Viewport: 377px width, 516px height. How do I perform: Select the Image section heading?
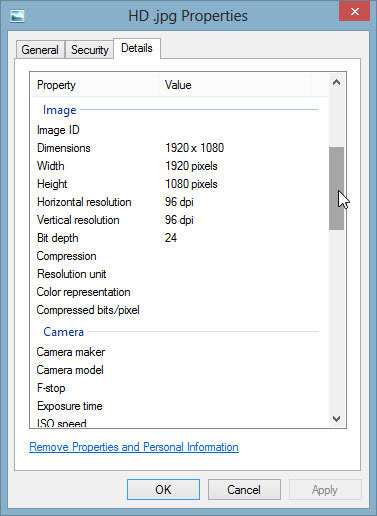tap(60, 110)
